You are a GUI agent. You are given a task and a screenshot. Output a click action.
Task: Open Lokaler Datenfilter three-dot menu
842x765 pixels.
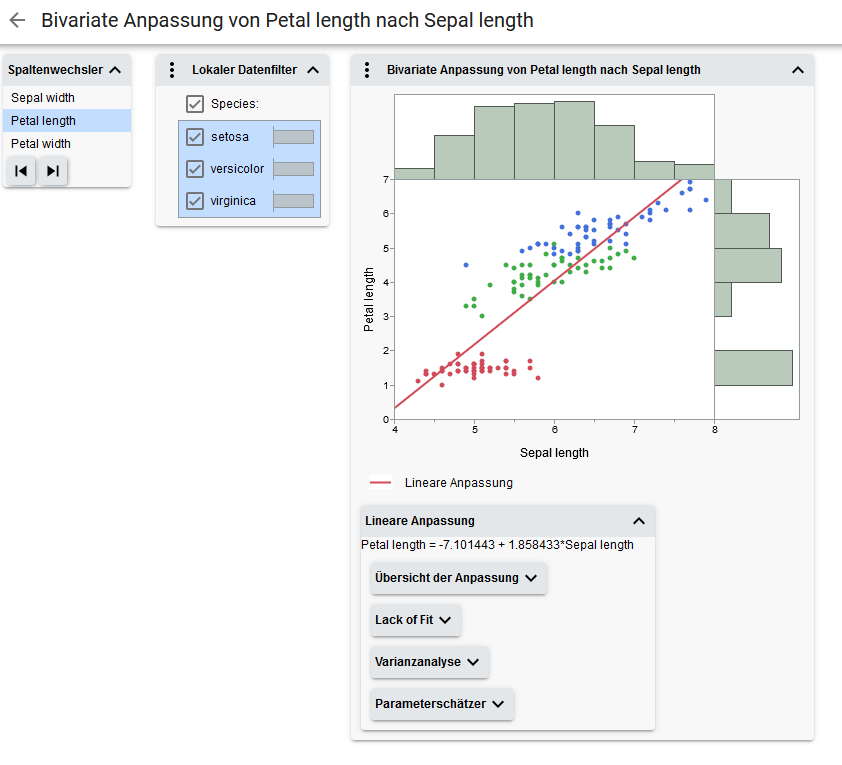coord(172,70)
